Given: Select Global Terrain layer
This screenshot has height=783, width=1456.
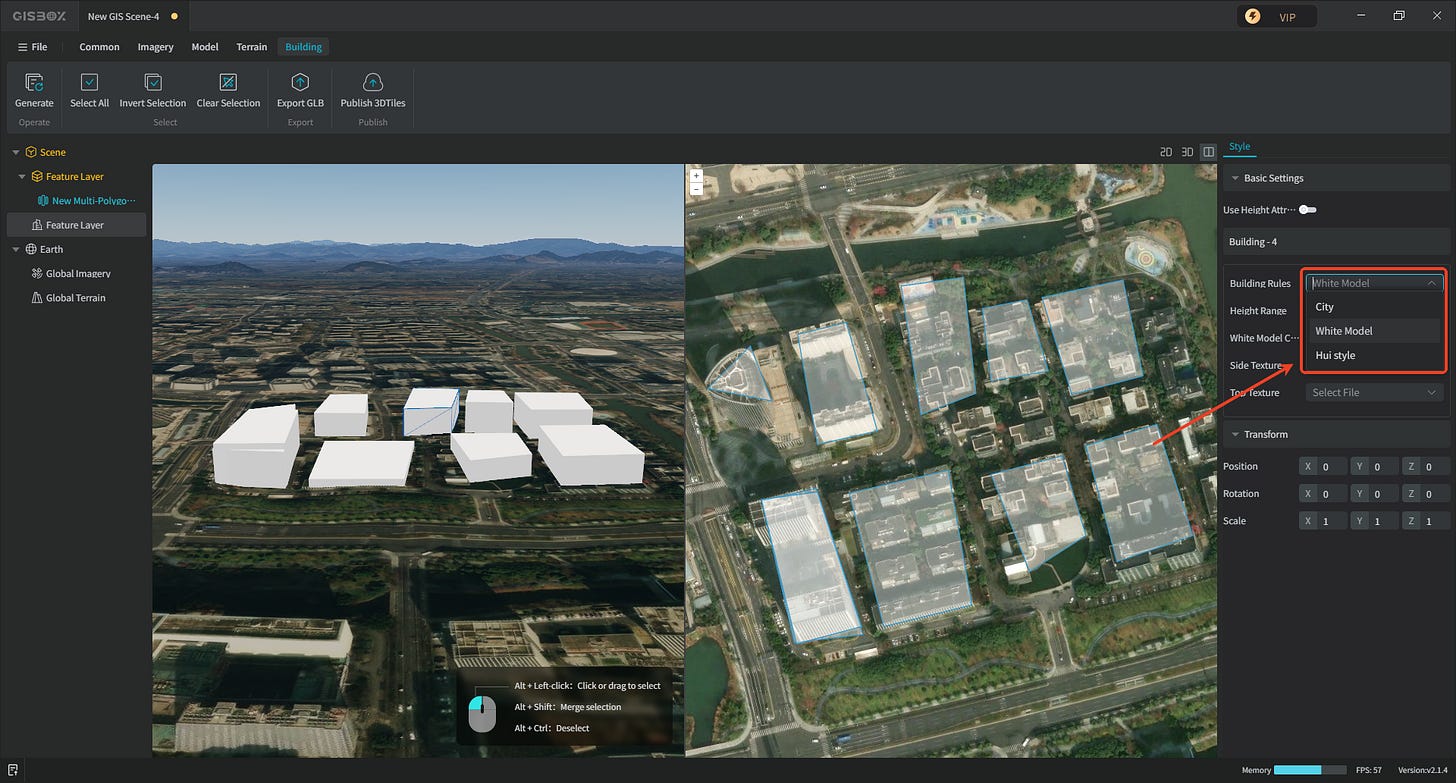Looking at the screenshot, I should tap(76, 298).
